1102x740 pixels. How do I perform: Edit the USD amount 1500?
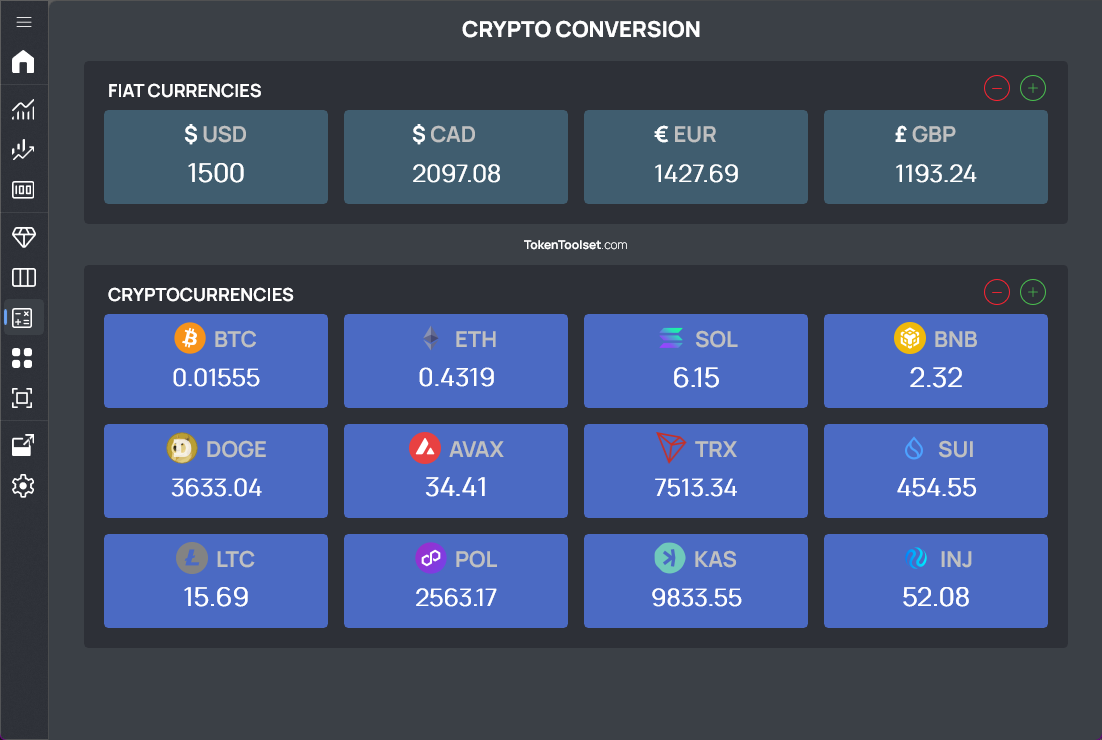(216, 174)
